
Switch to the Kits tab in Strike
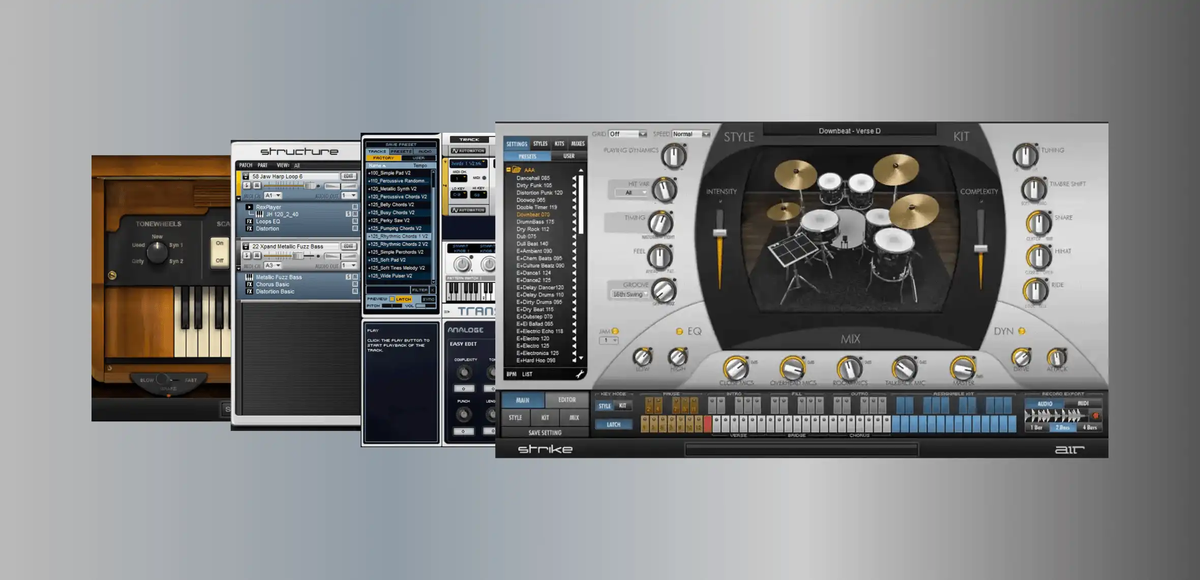click(559, 144)
